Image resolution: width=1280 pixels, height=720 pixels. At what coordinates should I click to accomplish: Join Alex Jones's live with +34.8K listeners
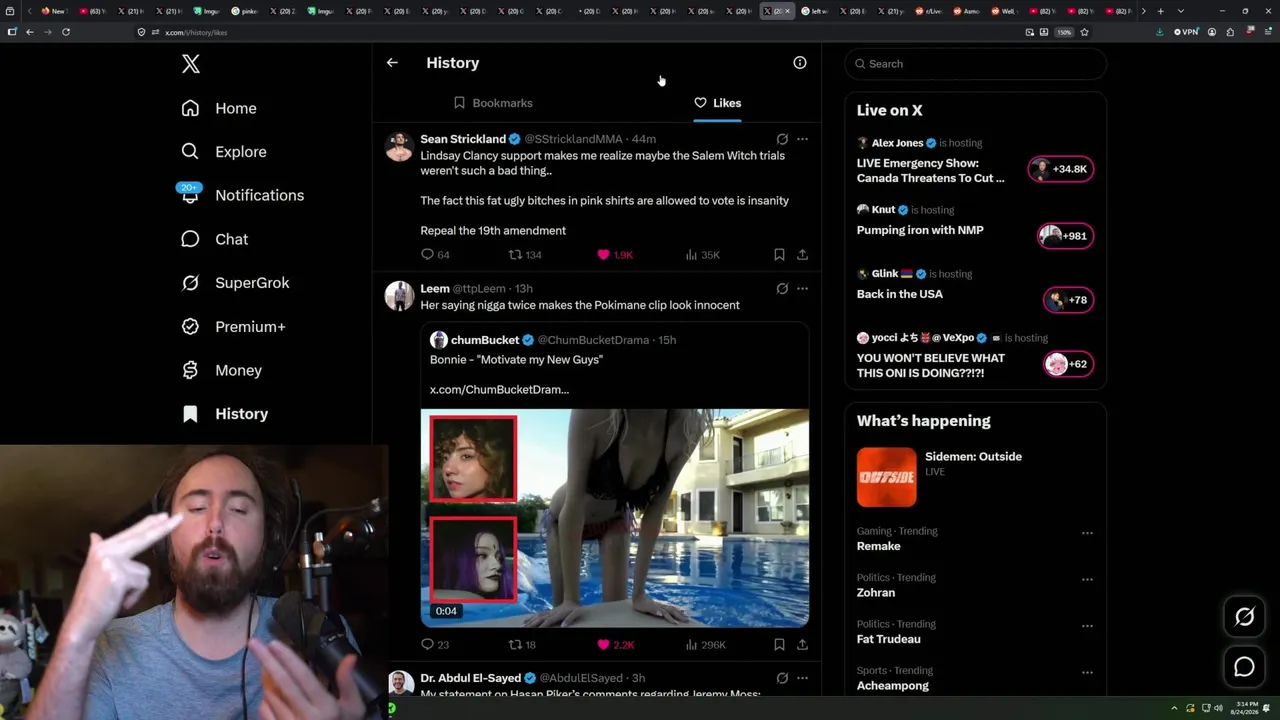tap(1061, 169)
